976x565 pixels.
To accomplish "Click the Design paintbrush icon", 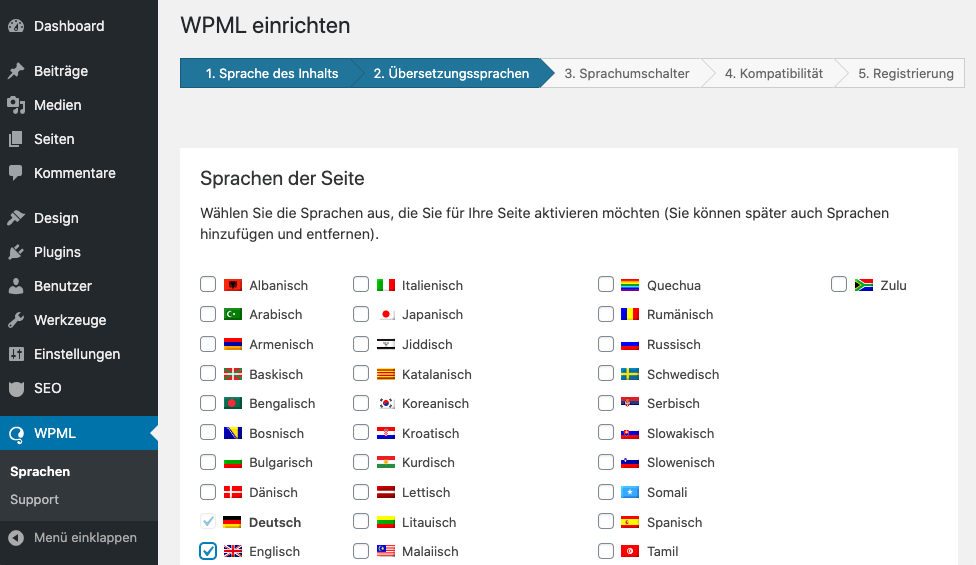I will point(16,218).
